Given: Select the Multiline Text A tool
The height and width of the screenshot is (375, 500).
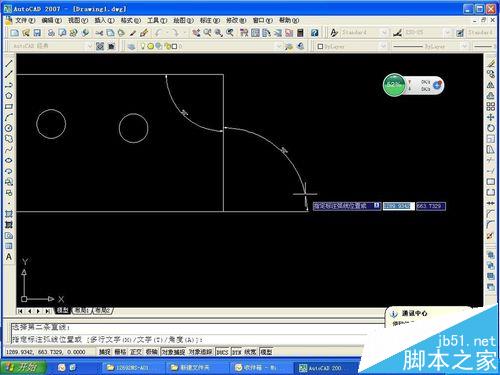Looking at the screenshot, I should (x=9, y=257).
